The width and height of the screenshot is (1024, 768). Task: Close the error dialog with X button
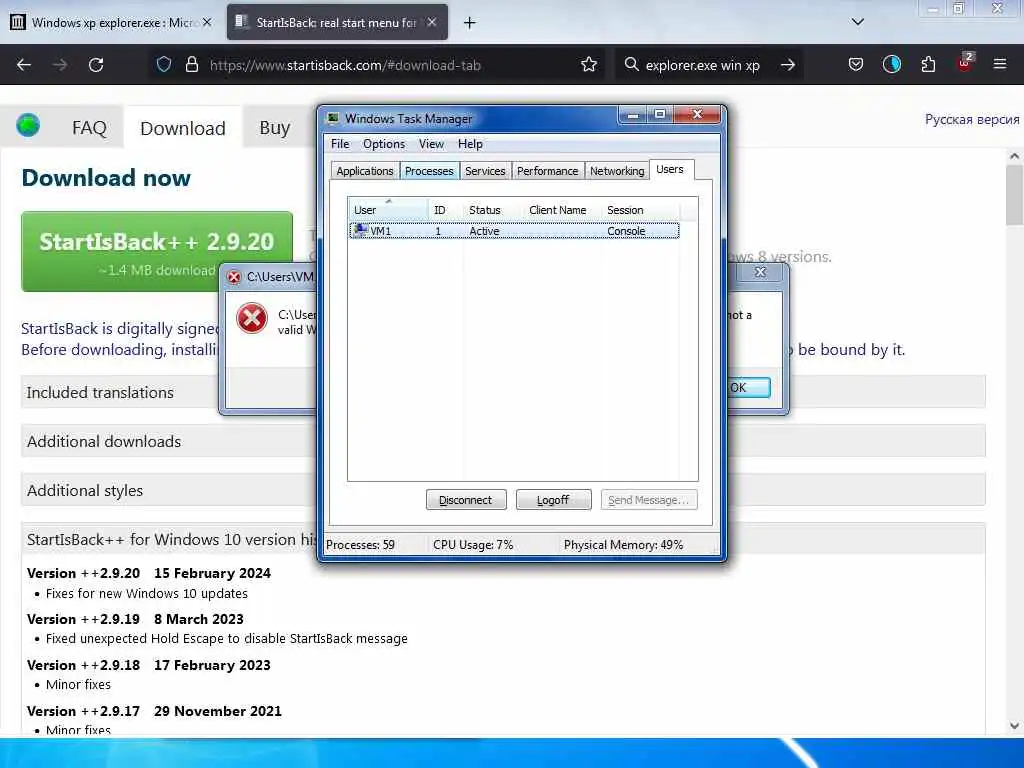pos(760,272)
